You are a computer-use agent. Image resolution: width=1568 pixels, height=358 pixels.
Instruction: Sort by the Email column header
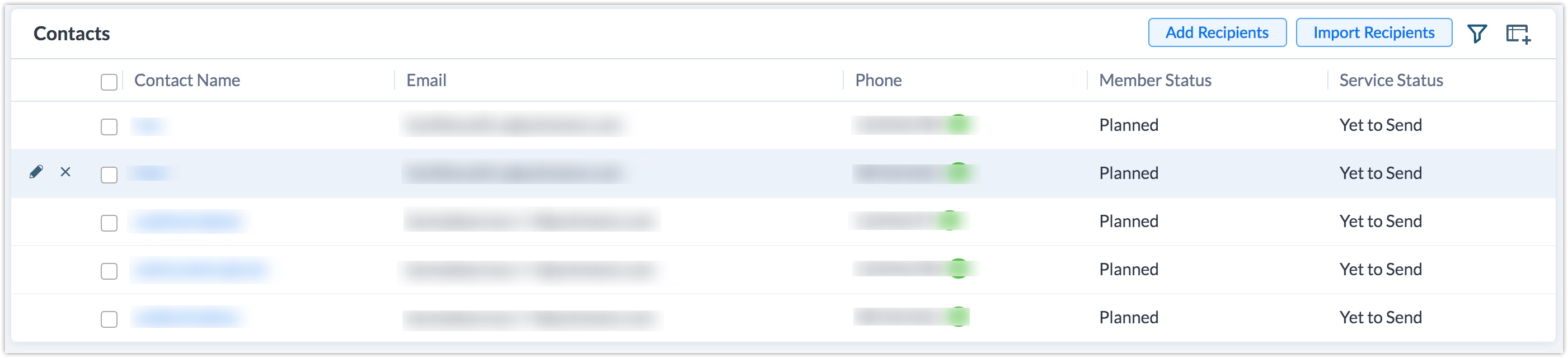[x=426, y=81]
